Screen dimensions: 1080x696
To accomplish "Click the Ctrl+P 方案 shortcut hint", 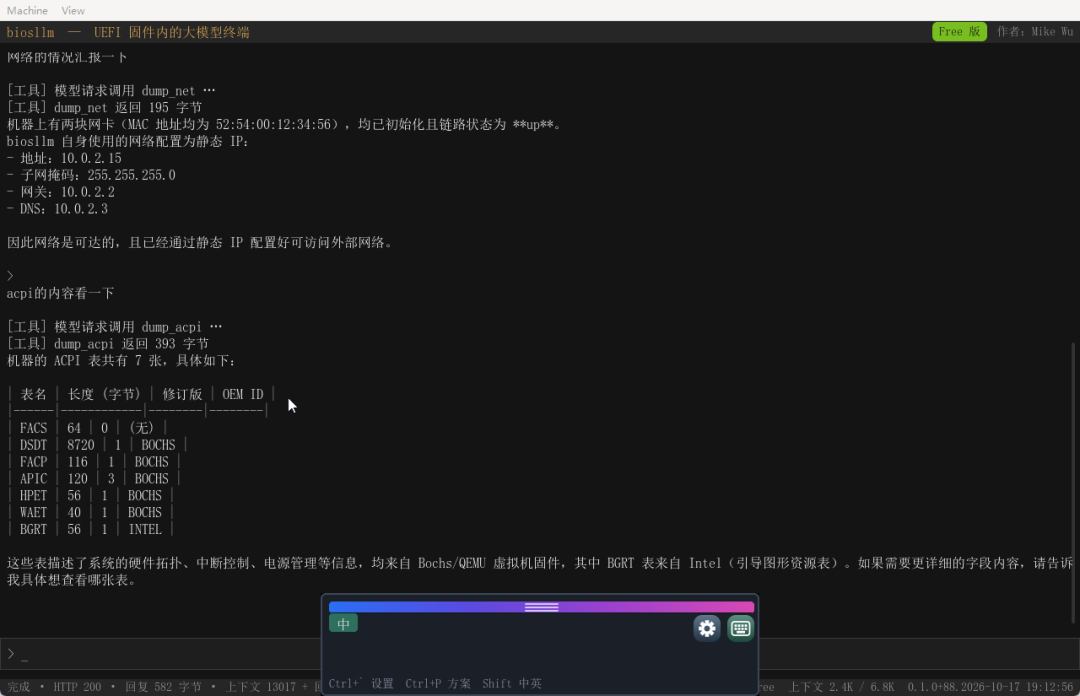I will coord(438,684).
